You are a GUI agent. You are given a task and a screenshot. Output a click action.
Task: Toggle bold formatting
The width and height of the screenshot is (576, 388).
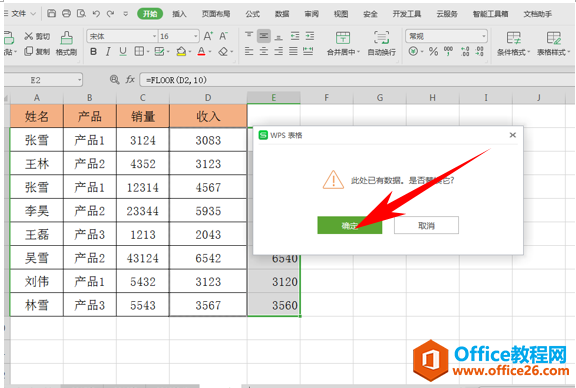(x=93, y=51)
